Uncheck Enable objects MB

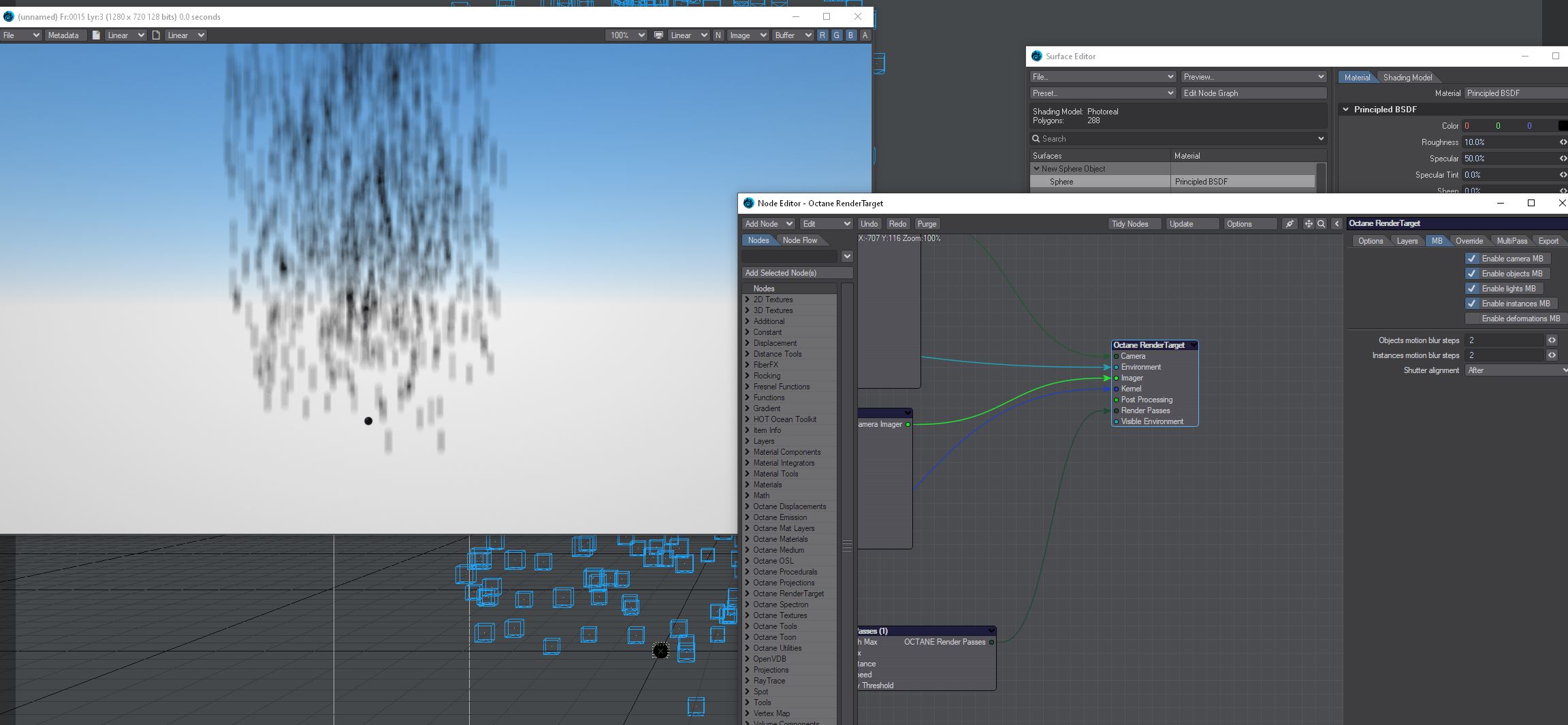(1472, 274)
